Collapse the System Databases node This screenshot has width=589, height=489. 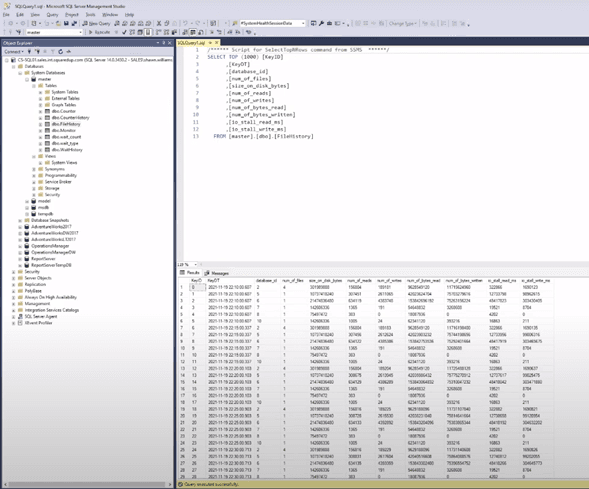point(20,73)
